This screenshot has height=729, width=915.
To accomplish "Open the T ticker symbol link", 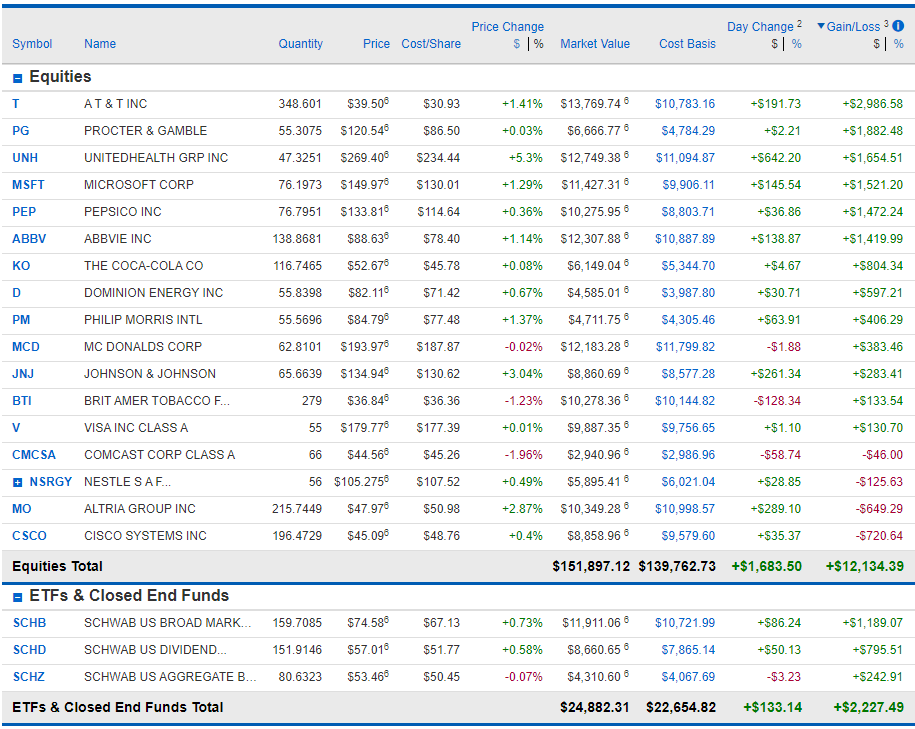I will 16,104.
